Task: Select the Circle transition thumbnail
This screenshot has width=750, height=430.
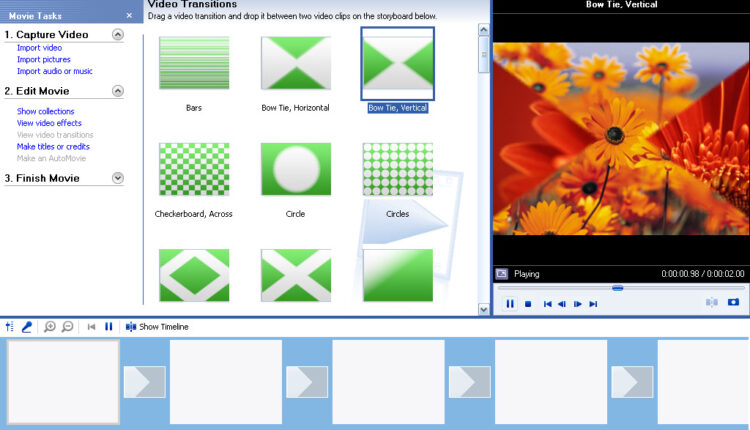Action: click(295, 170)
